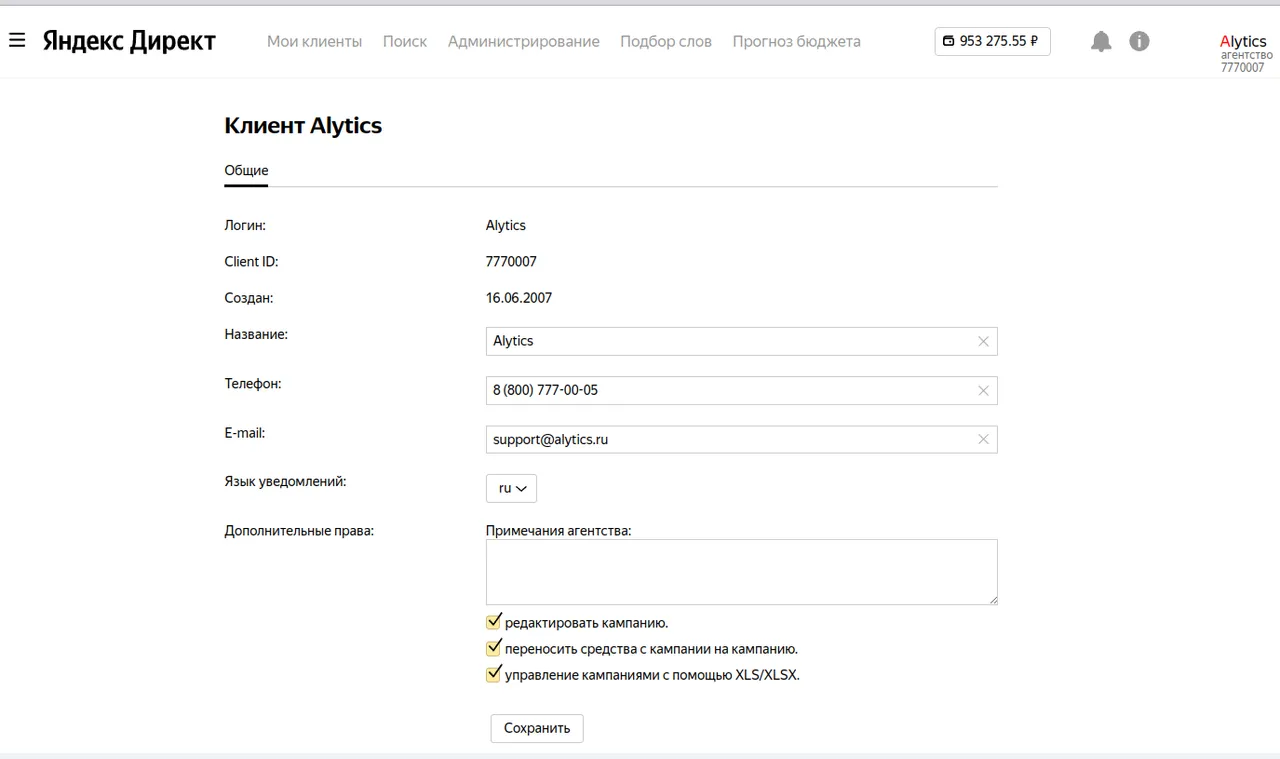Click into the E-mail input field
Viewport: 1280px width, 759px height.
tap(742, 439)
